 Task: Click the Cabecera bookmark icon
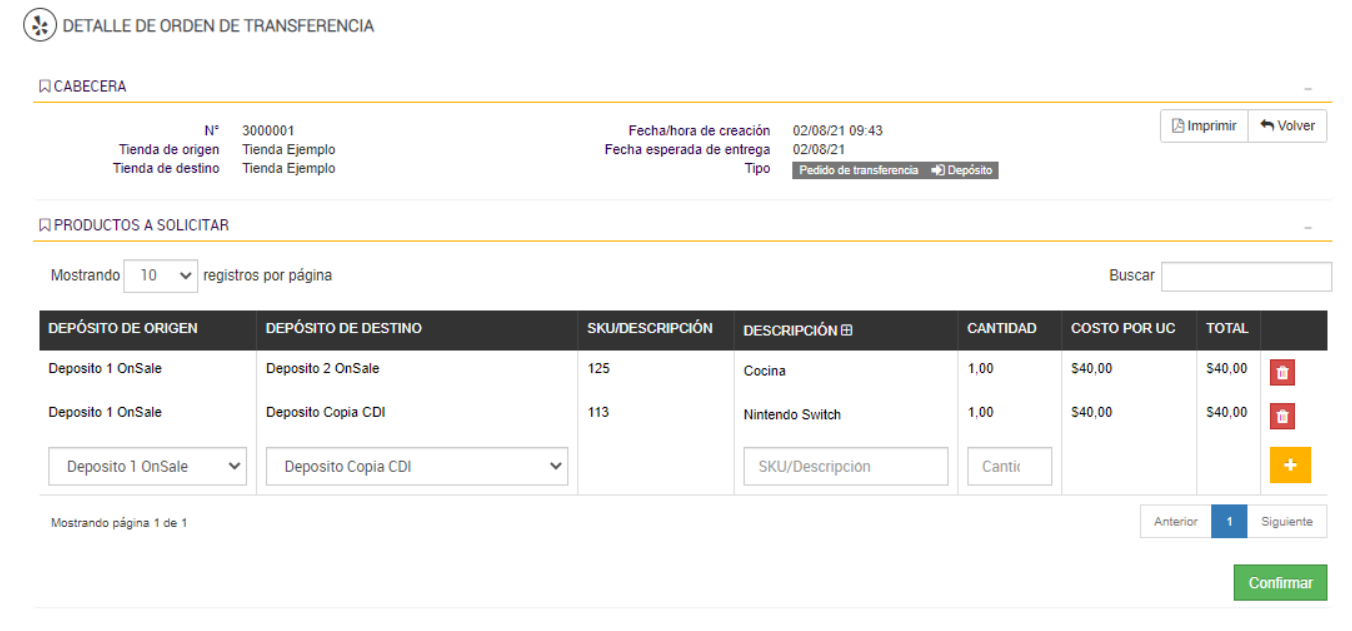pos(44,87)
